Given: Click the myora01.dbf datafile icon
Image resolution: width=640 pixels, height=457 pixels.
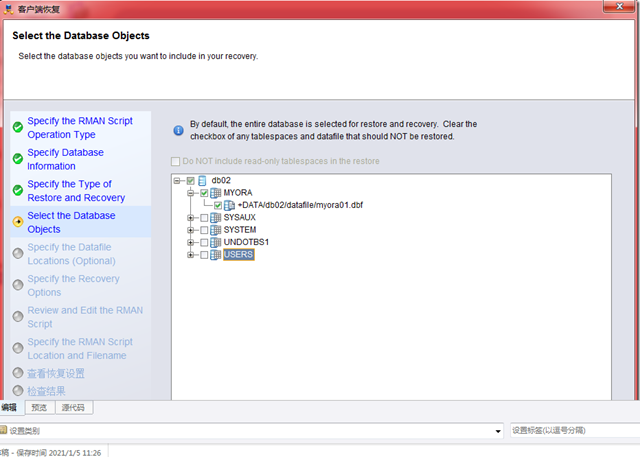Looking at the screenshot, I should 229,205.
